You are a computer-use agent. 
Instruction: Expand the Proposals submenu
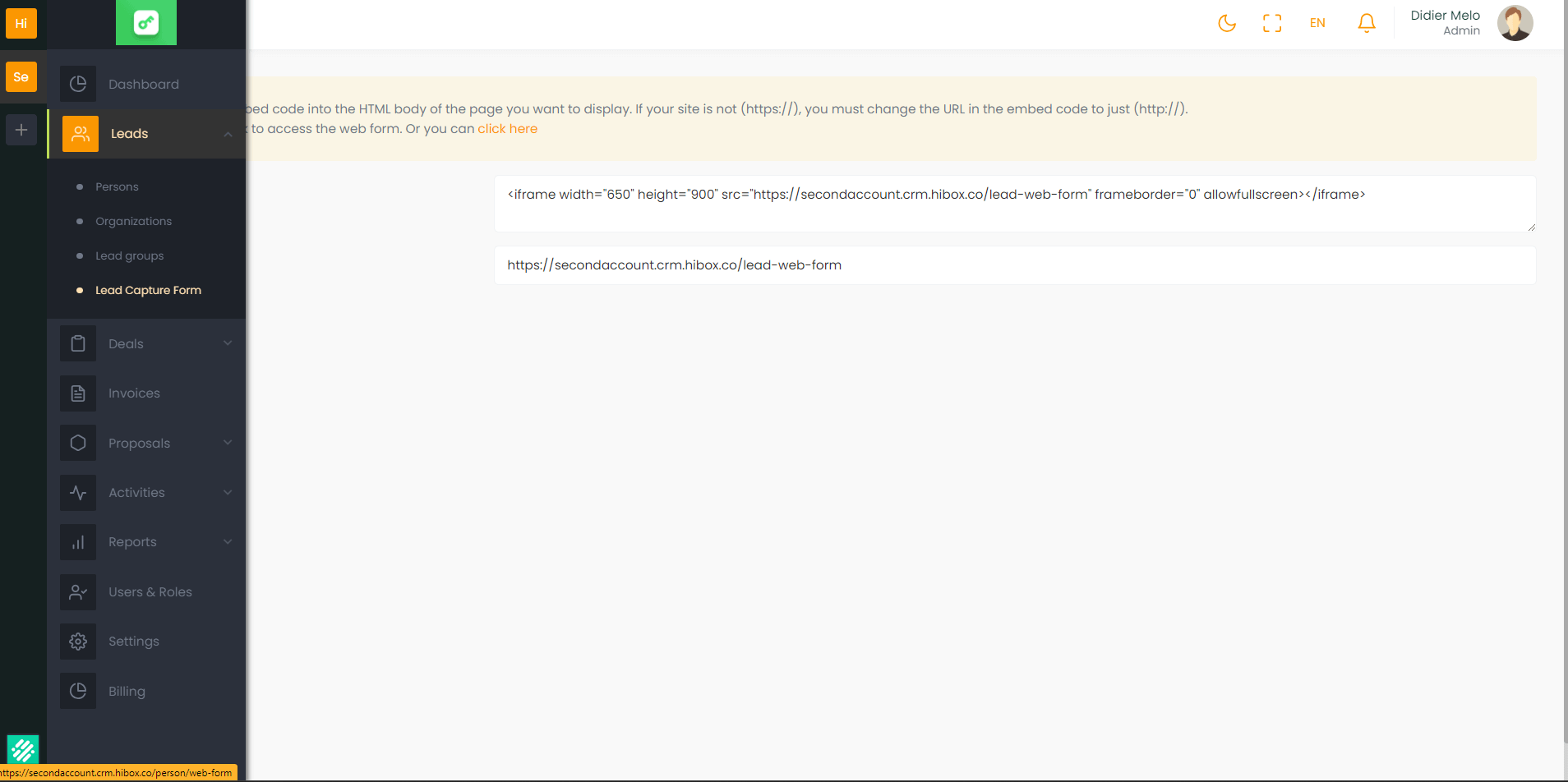tap(228, 443)
